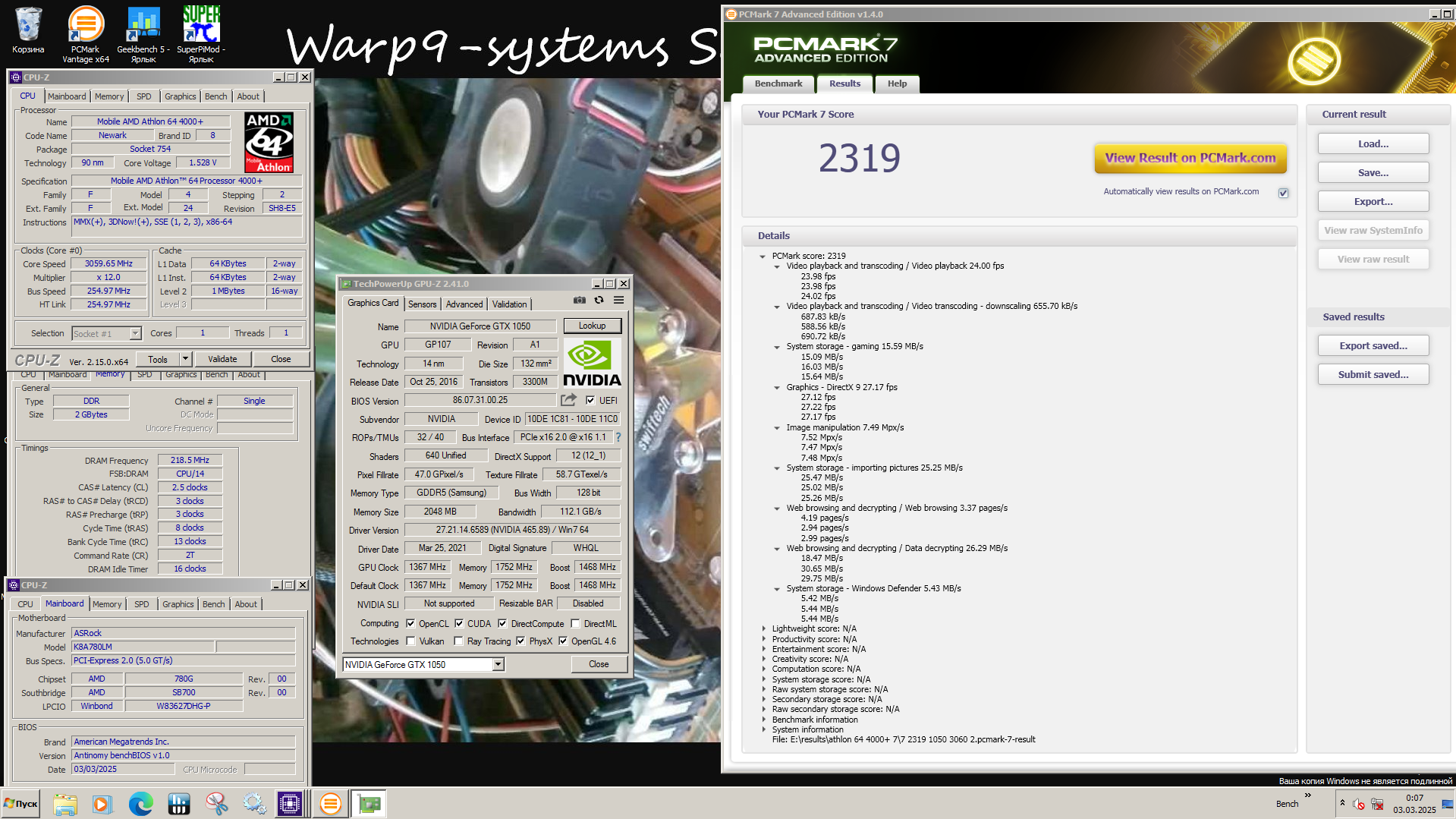Expand Benchmark information node
1456x819 pixels.
point(763,720)
